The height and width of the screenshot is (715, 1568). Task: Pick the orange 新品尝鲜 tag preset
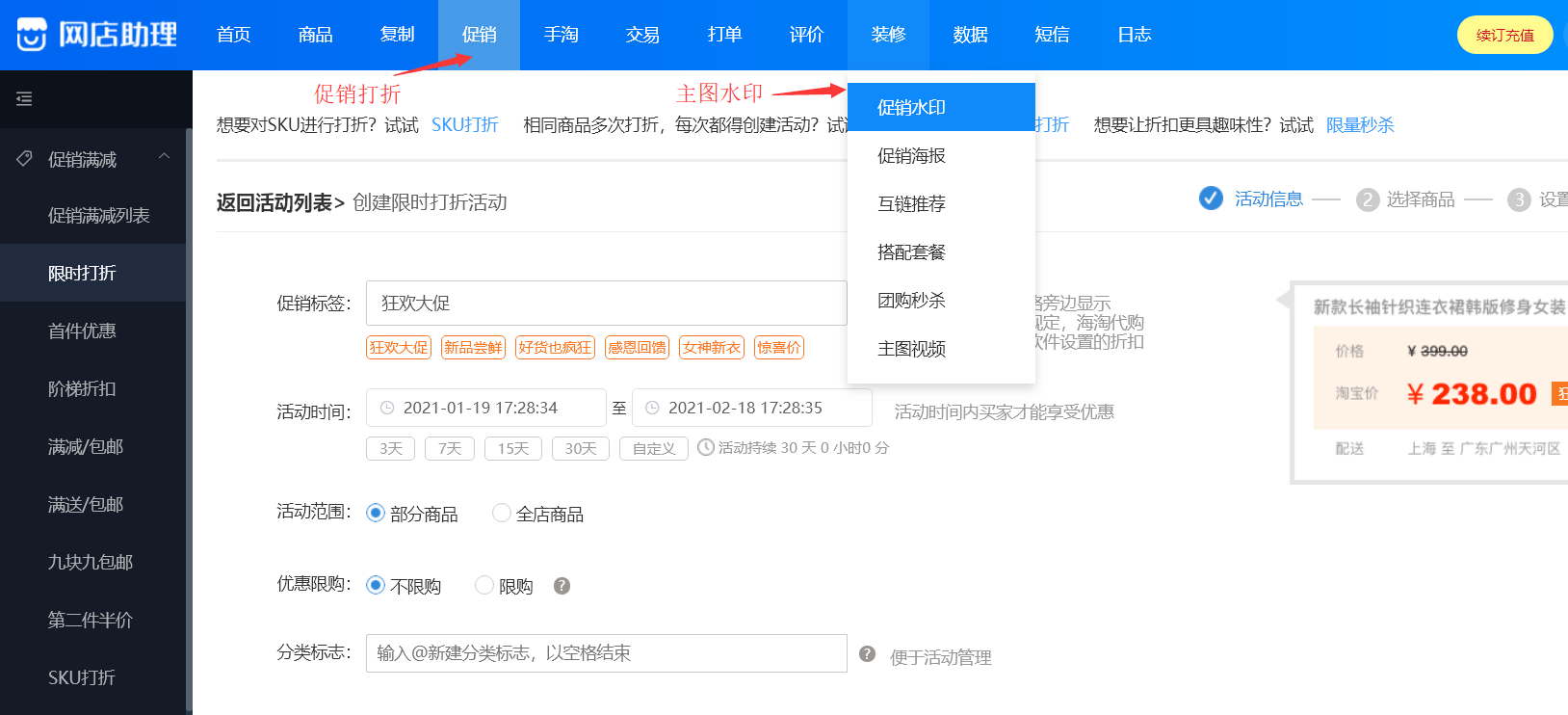pyautogui.click(x=473, y=347)
